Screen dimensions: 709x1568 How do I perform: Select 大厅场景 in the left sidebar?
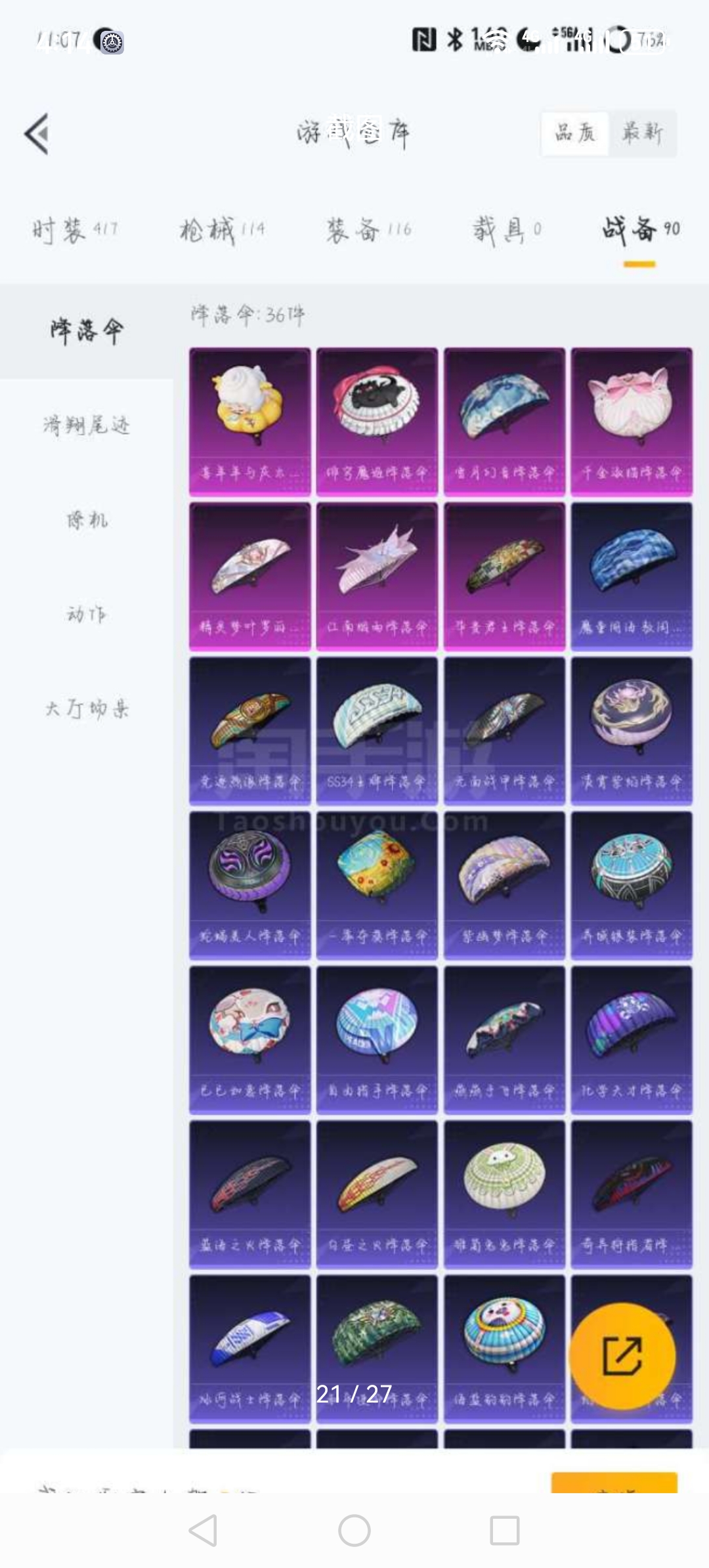point(87,708)
